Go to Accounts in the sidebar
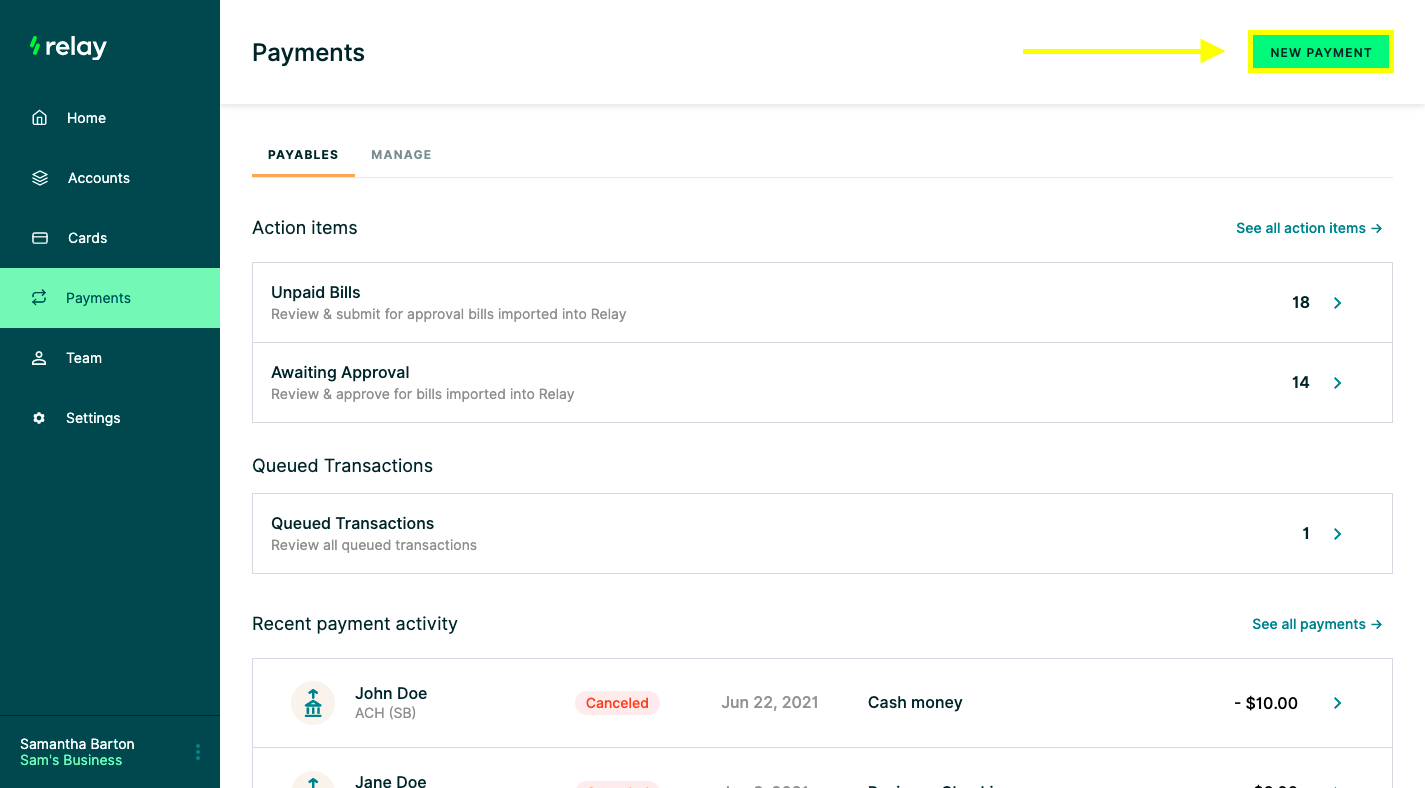1425x788 pixels. [110, 178]
